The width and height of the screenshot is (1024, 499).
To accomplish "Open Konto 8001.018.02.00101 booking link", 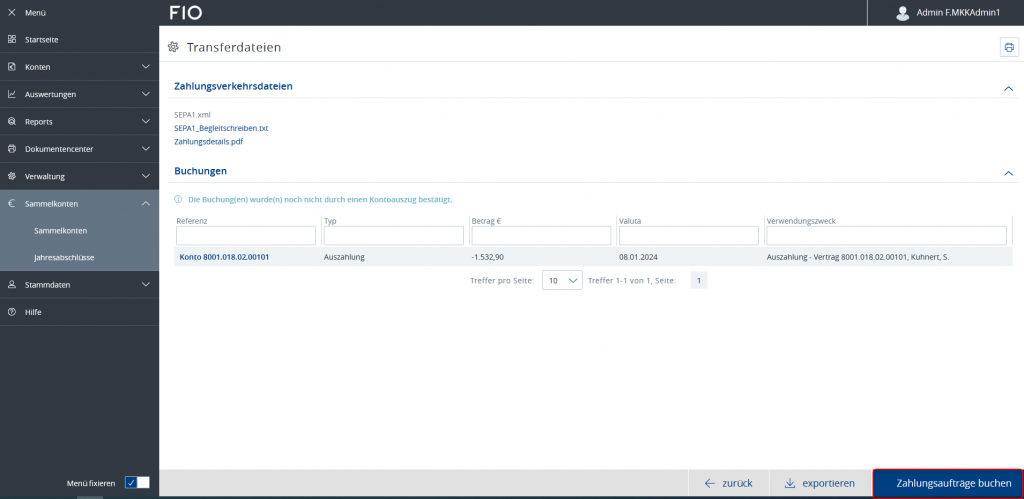I will pos(224,257).
